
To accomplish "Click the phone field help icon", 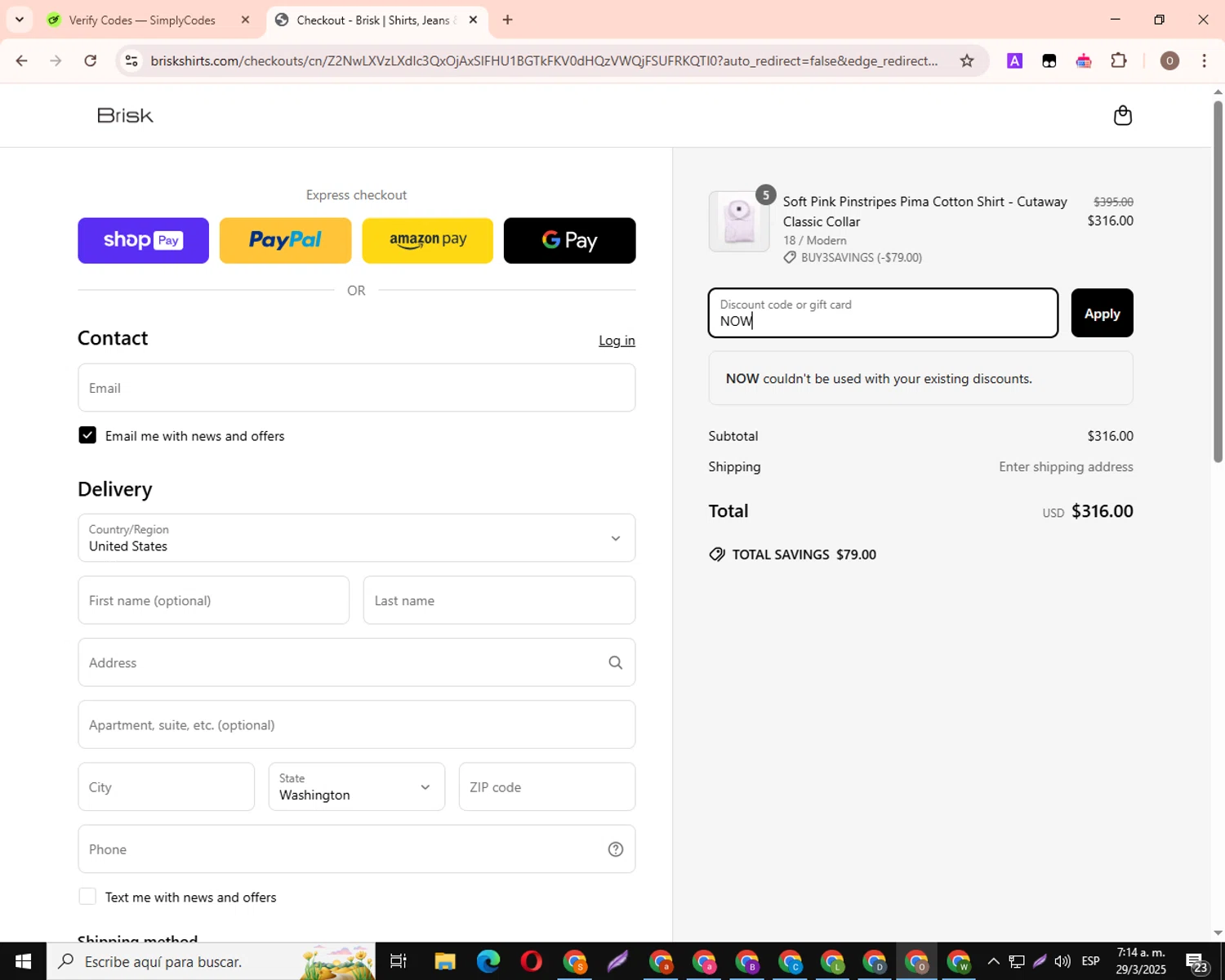I will [615, 849].
